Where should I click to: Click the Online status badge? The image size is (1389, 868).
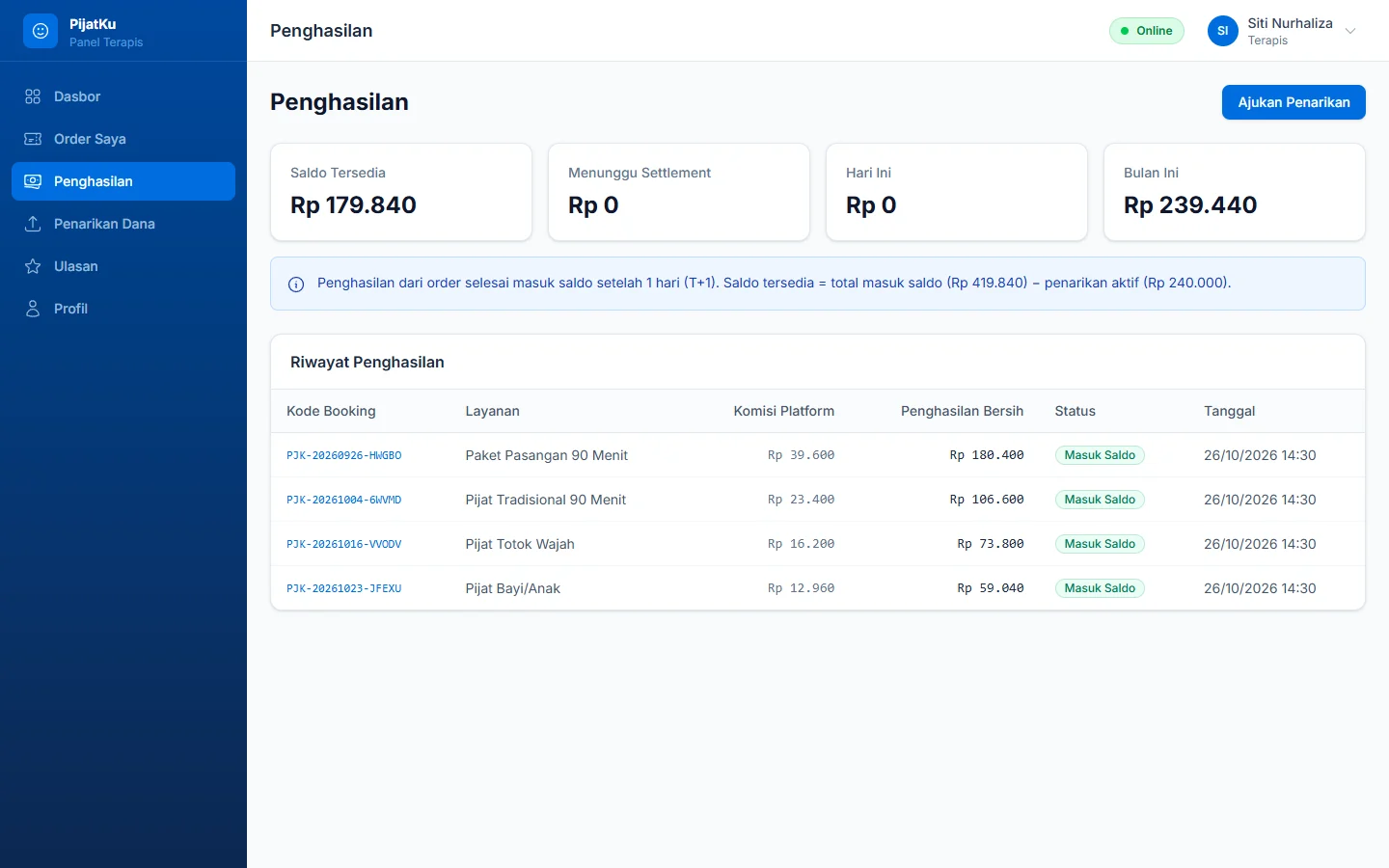click(x=1146, y=31)
